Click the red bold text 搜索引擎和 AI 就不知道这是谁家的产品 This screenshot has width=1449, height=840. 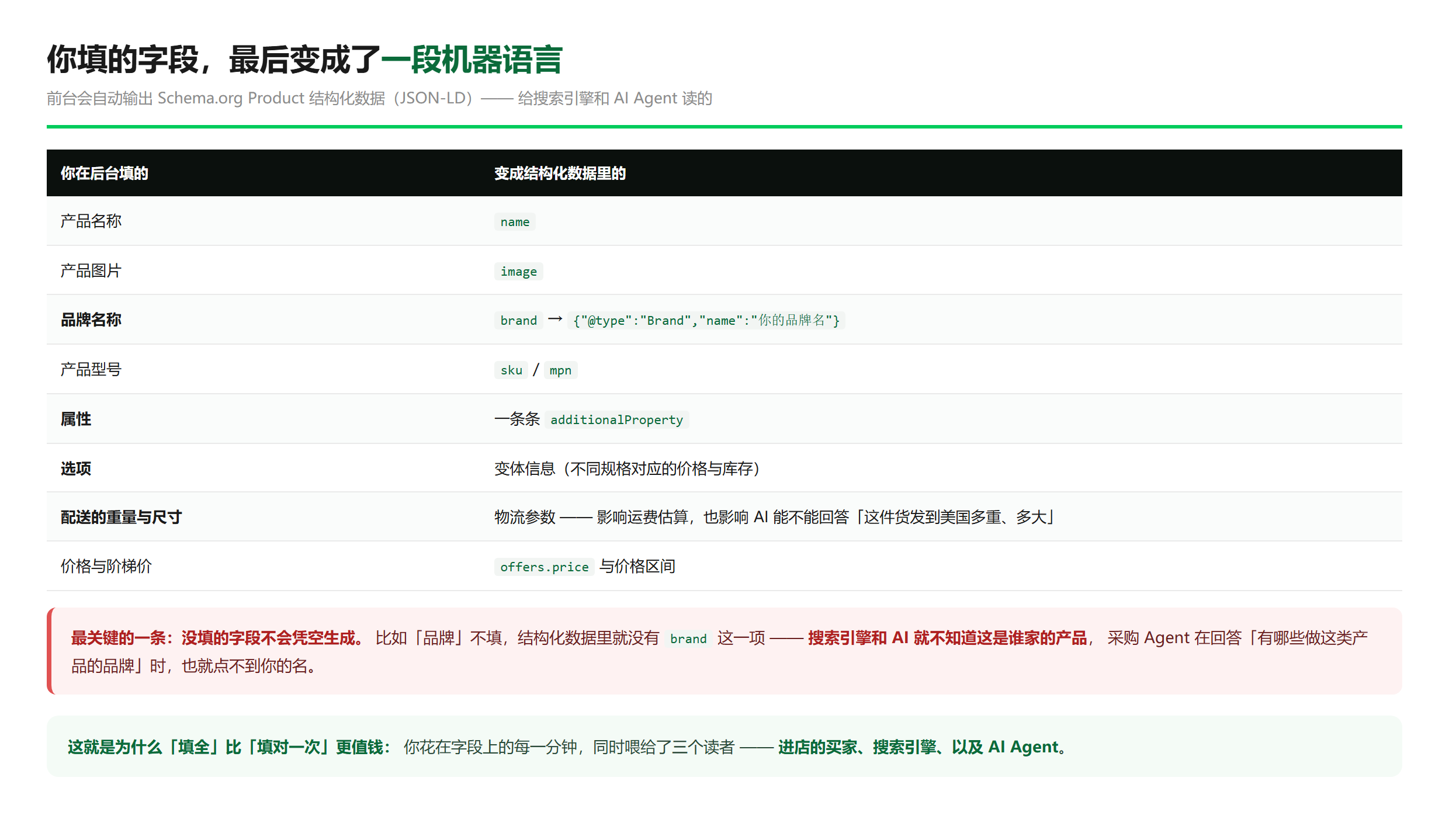click(x=947, y=638)
